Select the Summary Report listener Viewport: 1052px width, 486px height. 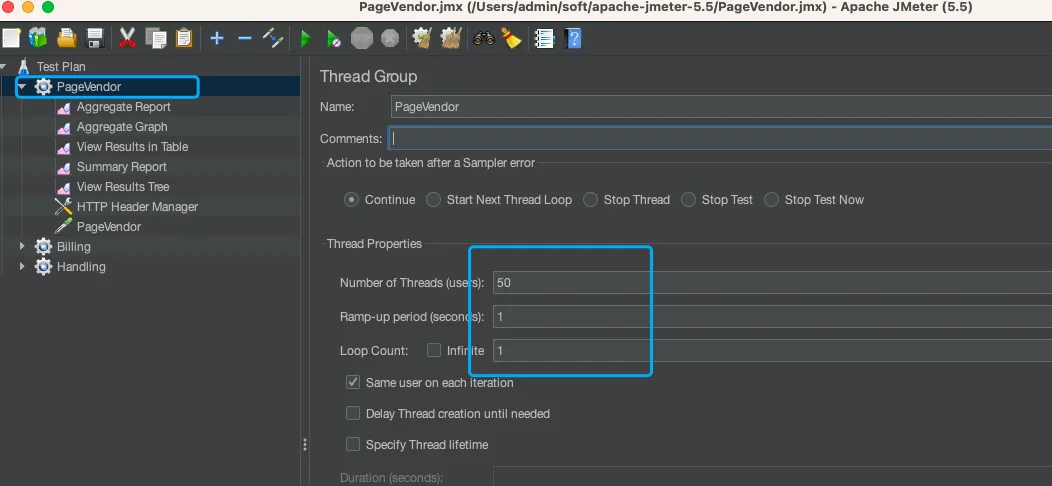(121, 166)
